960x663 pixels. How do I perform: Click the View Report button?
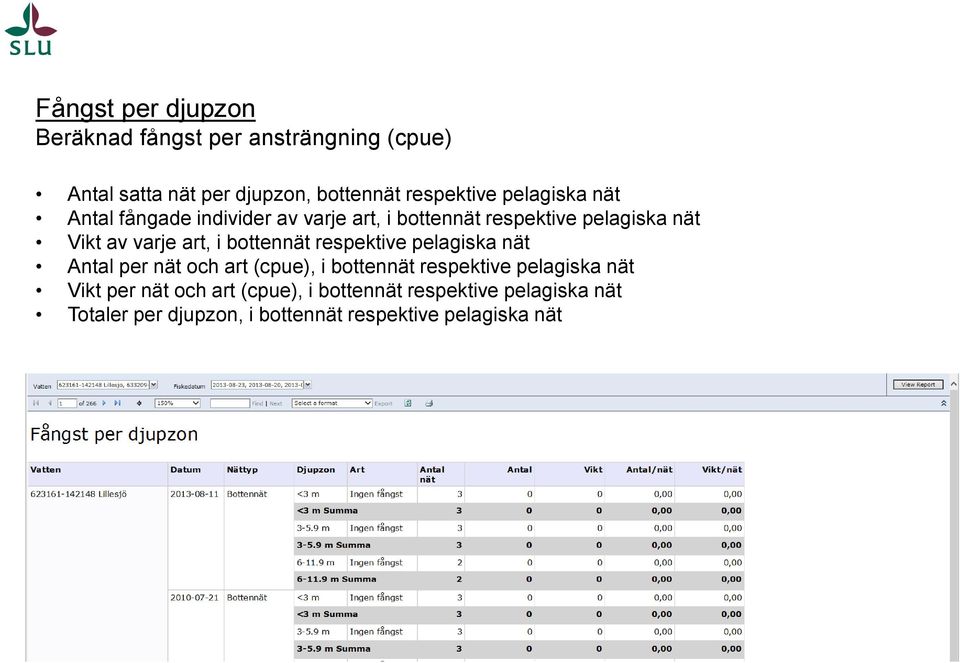pos(918,384)
